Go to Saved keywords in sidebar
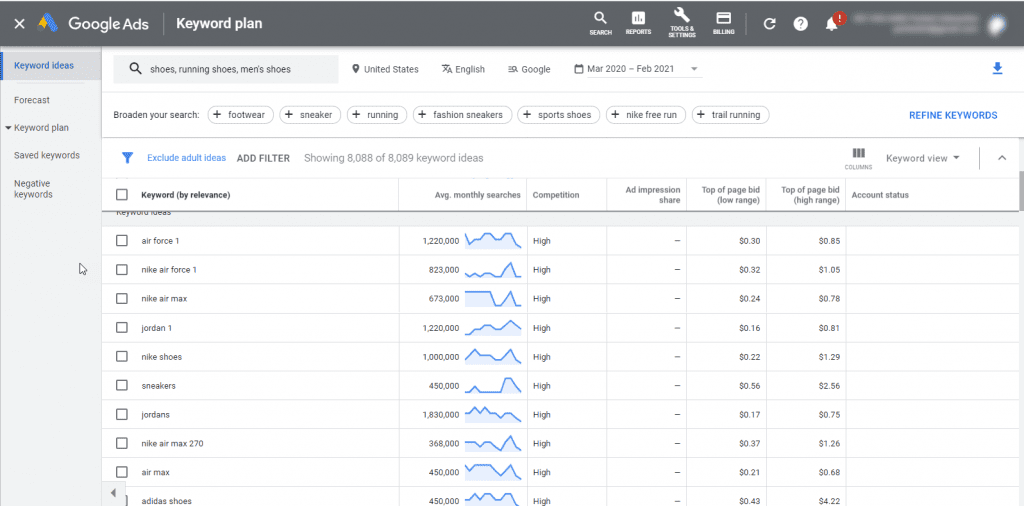 point(46,155)
